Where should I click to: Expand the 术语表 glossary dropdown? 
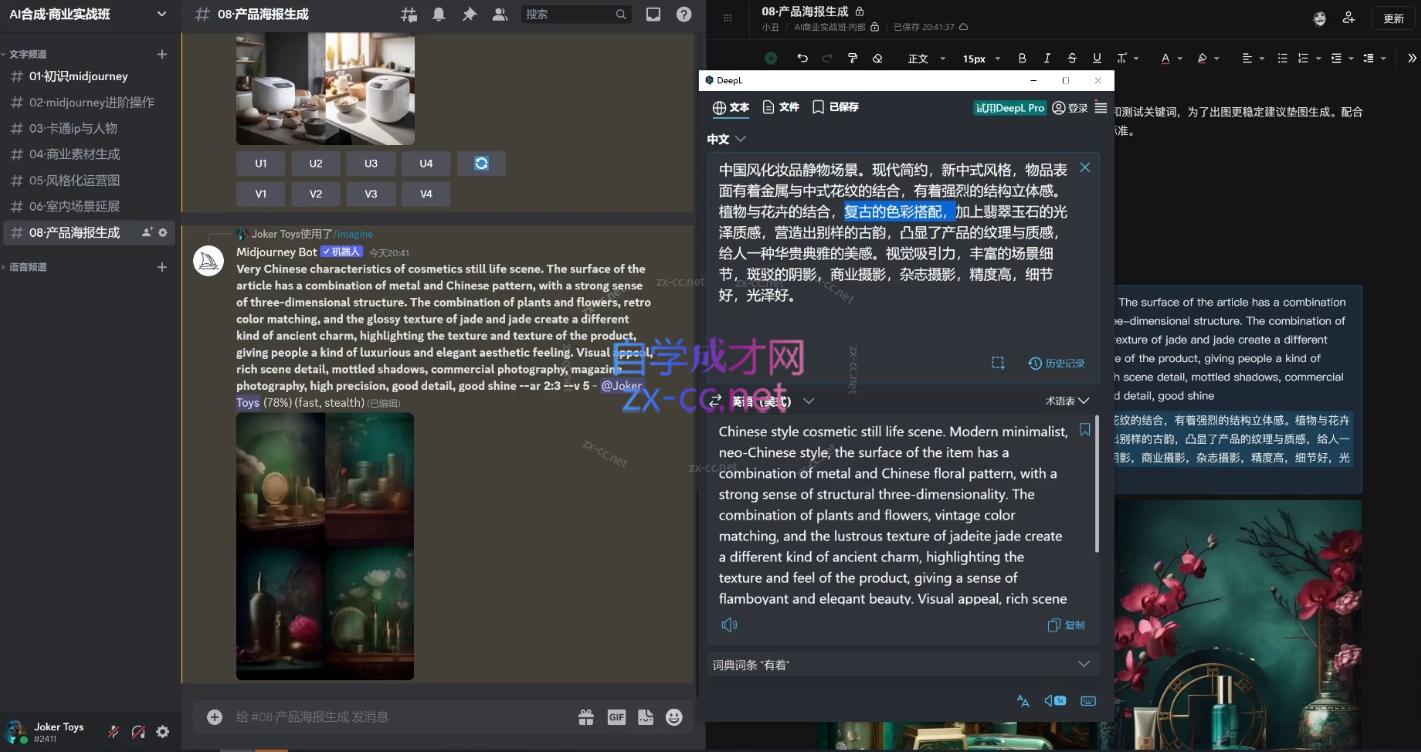(x=1067, y=401)
